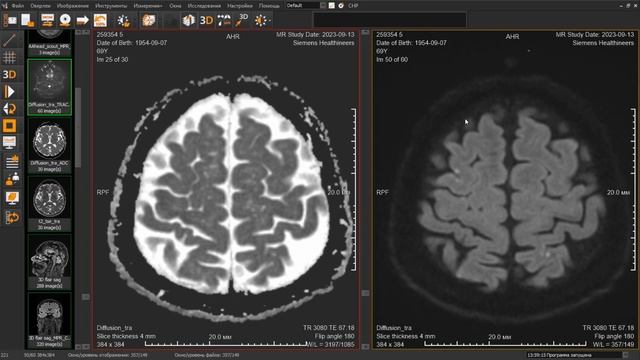The image size is (640, 360).
Task: Click the flip/rotate icon in left sidebar
Action: click(x=9, y=109)
